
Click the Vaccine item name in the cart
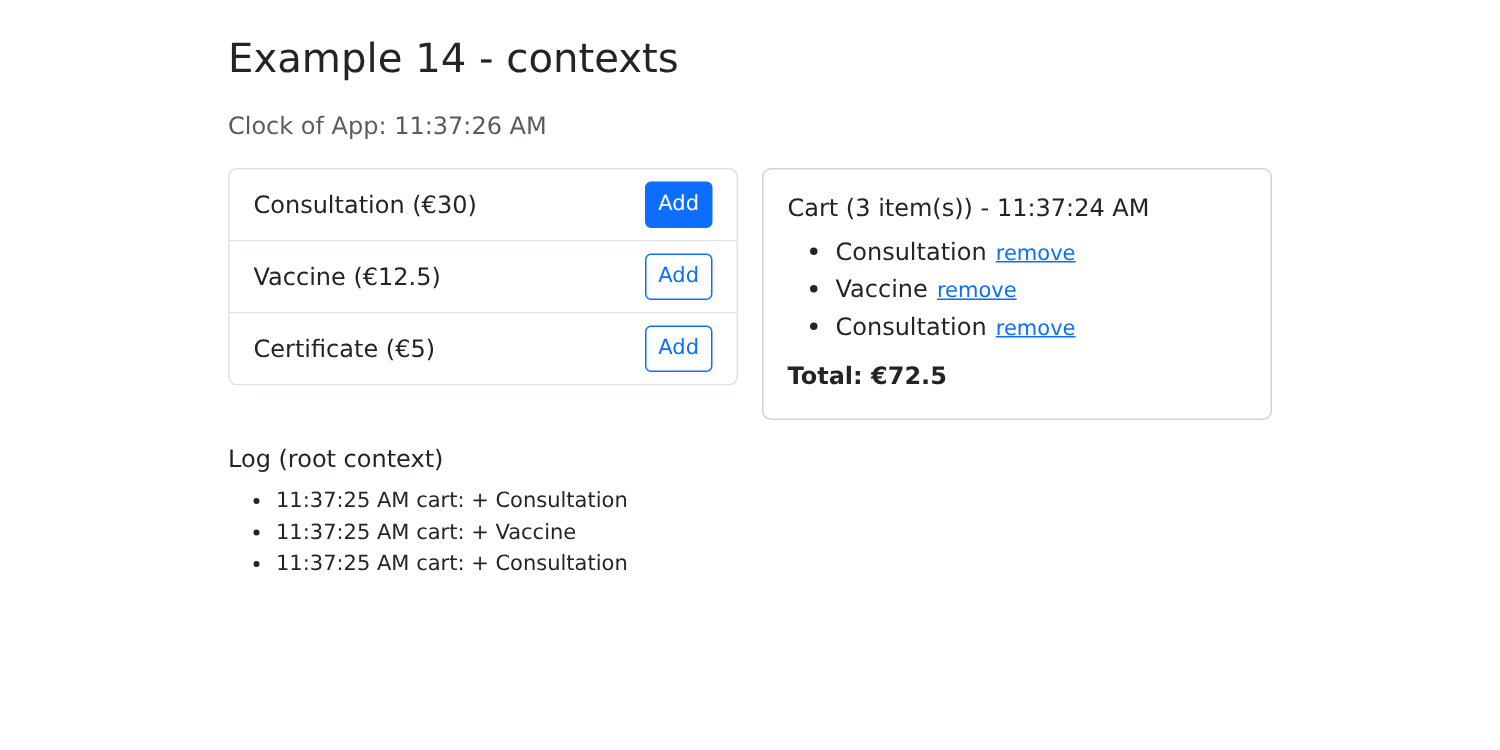pyautogui.click(x=881, y=289)
